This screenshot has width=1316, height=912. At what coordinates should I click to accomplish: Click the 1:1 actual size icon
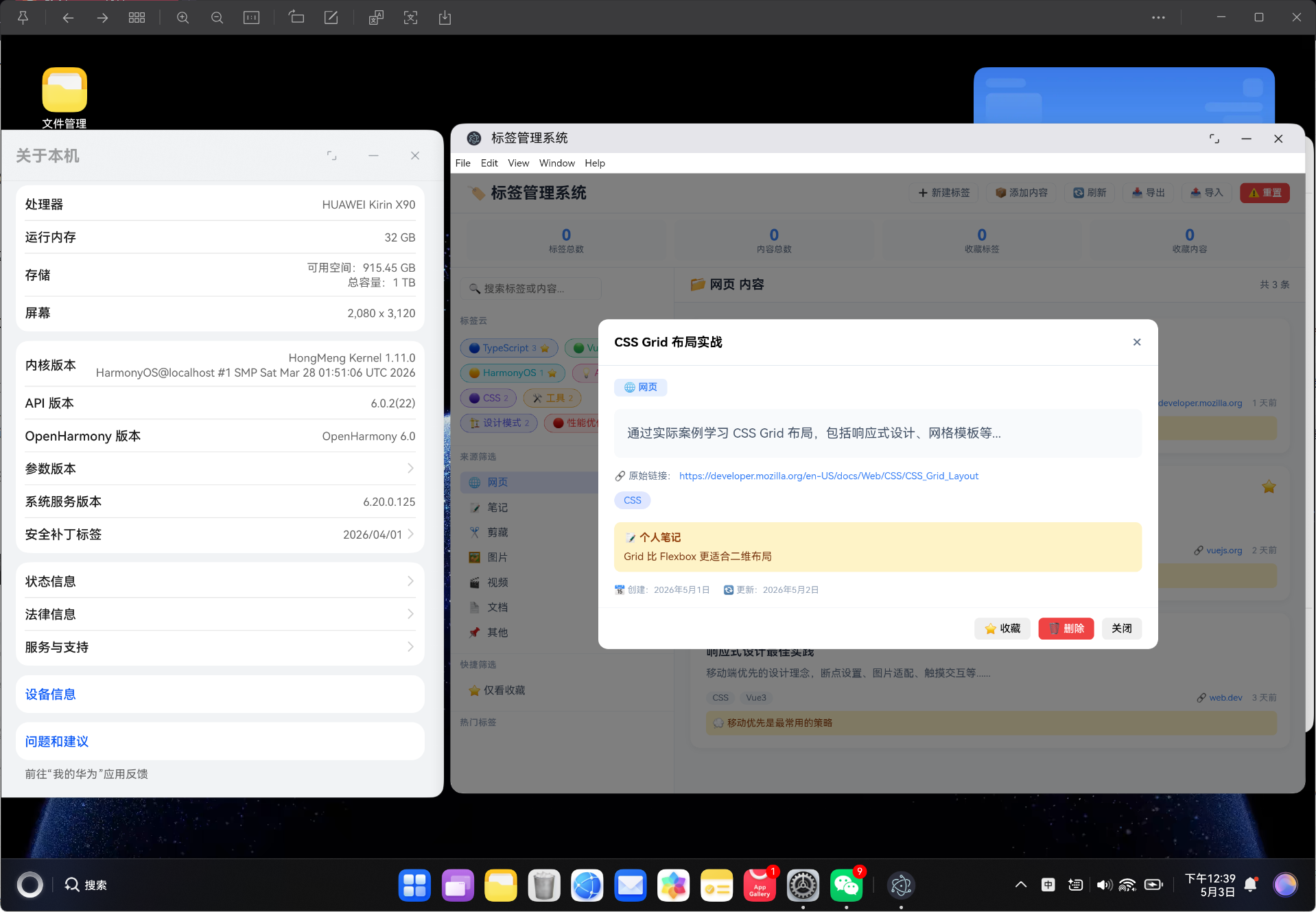[251, 18]
